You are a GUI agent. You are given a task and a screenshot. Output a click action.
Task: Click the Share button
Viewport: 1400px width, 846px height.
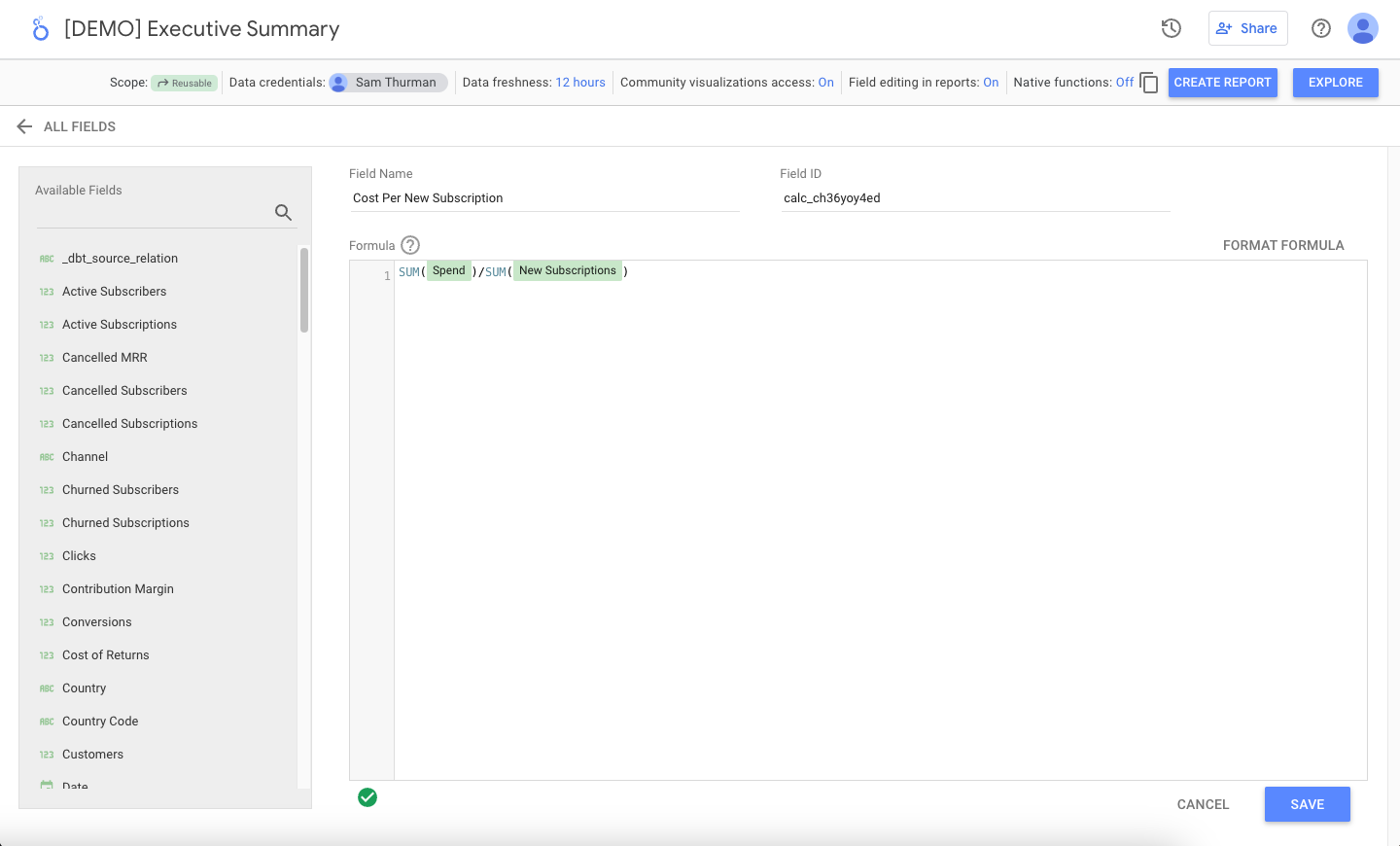(1247, 28)
